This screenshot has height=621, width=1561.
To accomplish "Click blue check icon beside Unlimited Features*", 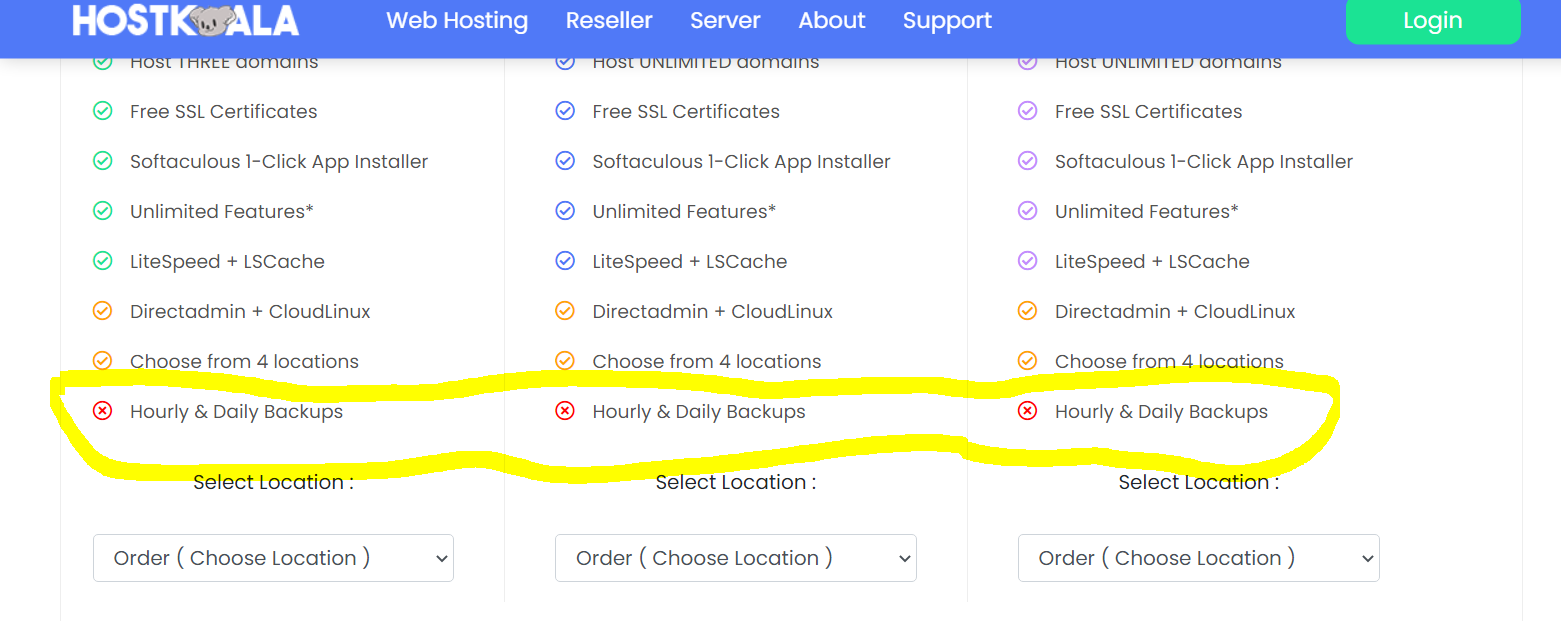I will click(x=565, y=211).
